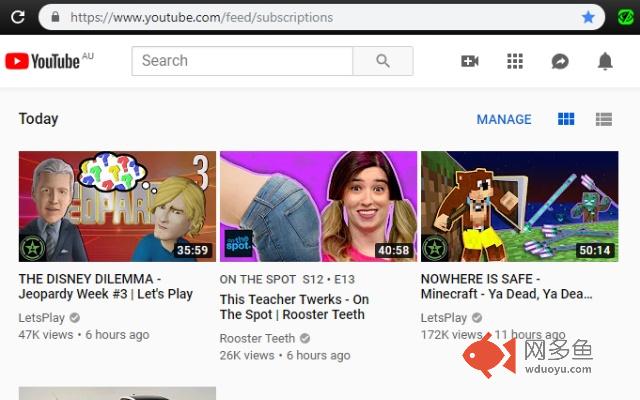Screen dimensions: 640x400
Task: Open title NOWHERE IS SAFE - Minecraft
Action: click(x=507, y=286)
